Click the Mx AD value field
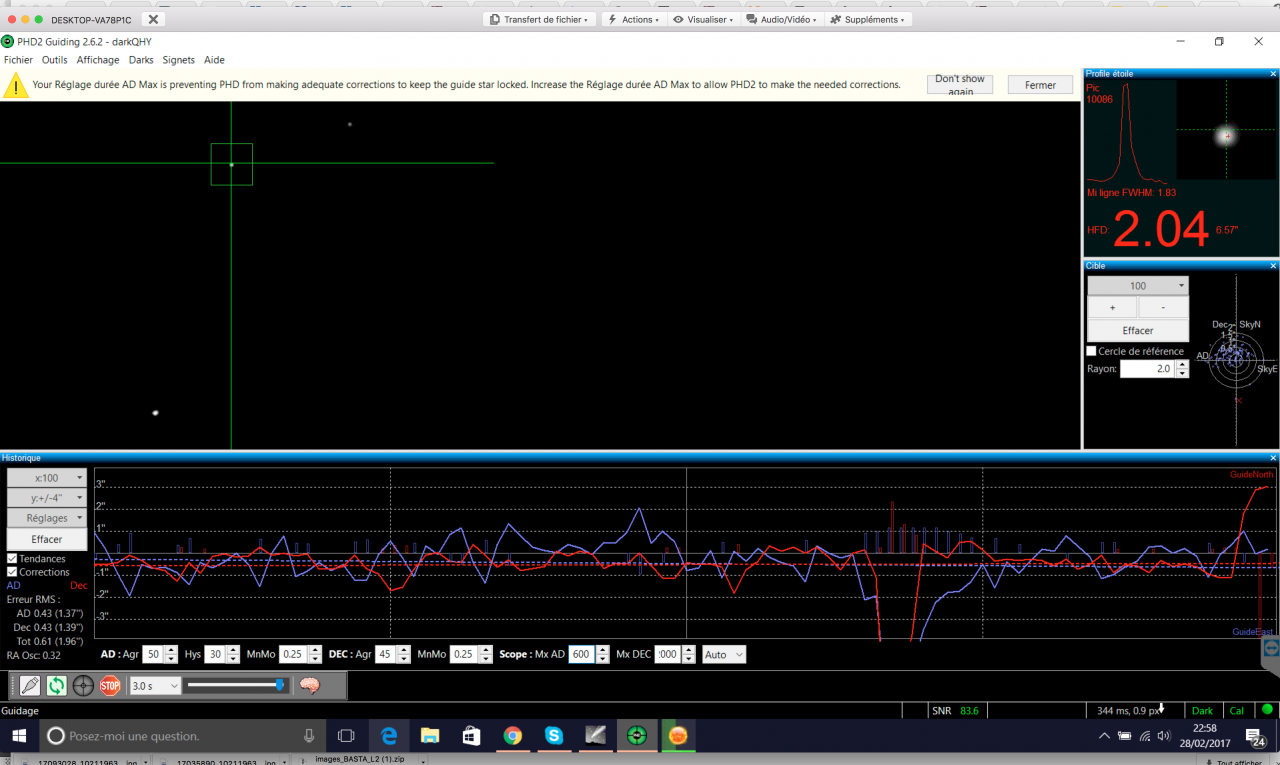Image resolution: width=1280 pixels, height=765 pixels. tap(582, 654)
